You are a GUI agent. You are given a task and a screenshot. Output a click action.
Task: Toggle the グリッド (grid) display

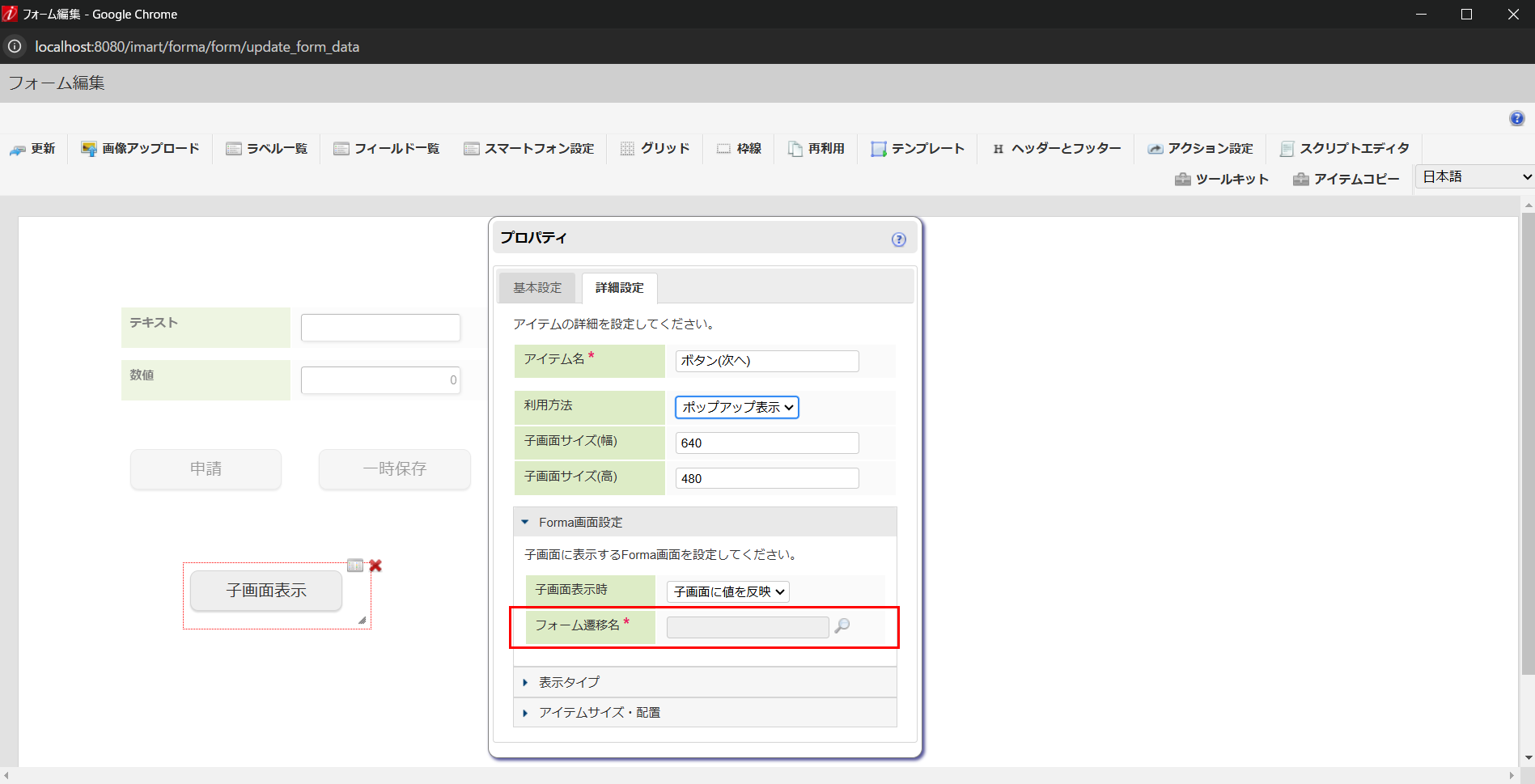point(655,148)
